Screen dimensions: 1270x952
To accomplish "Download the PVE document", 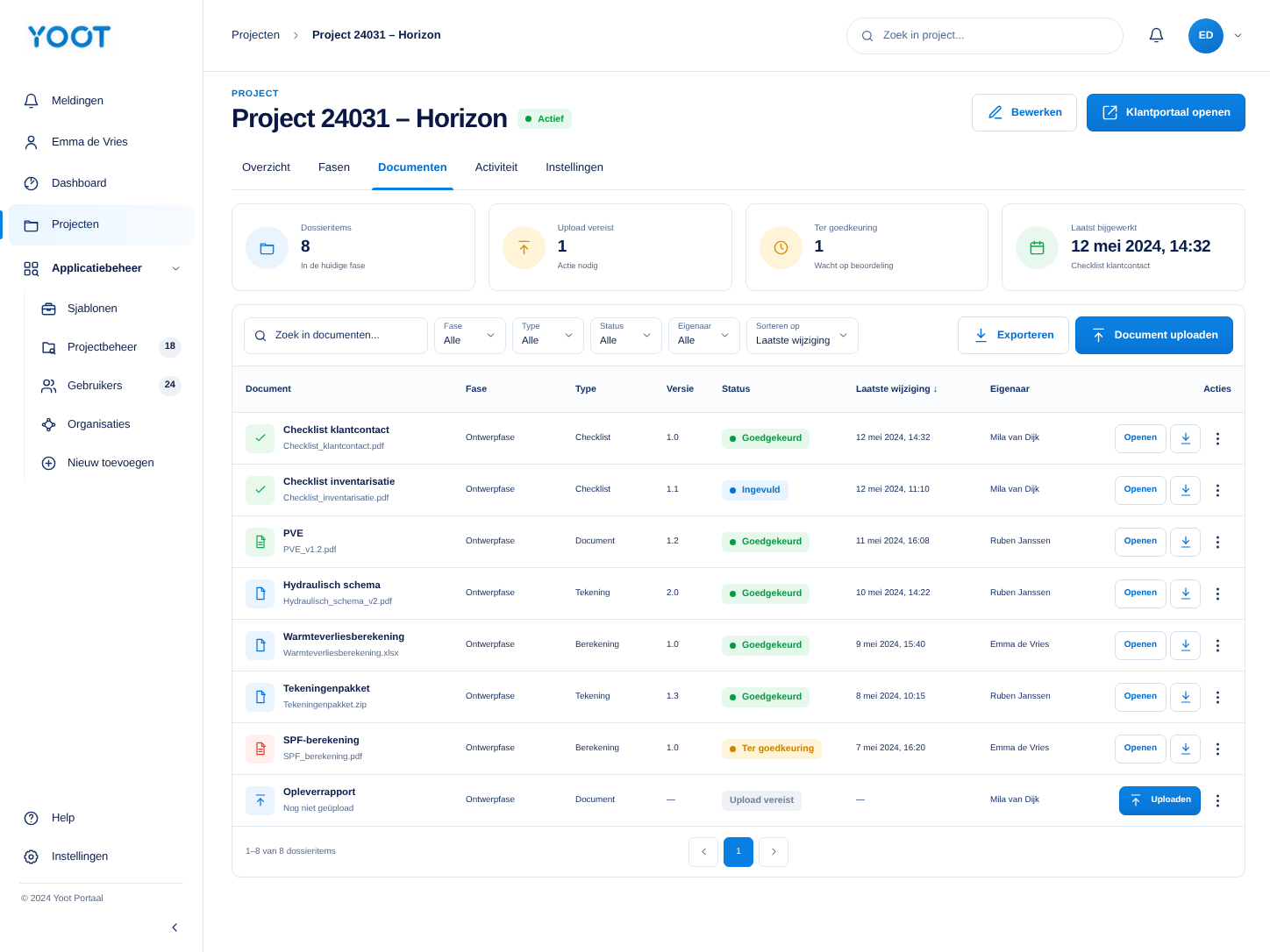I will click(x=1185, y=542).
